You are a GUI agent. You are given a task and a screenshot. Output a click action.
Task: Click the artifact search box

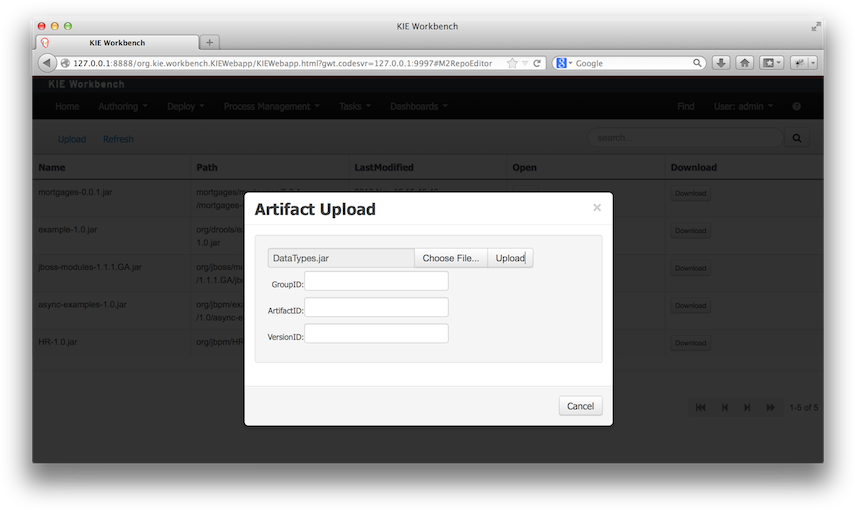tap(685, 138)
